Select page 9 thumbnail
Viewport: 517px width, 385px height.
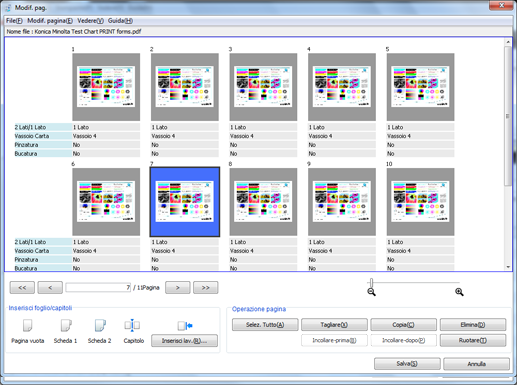pos(342,202)
